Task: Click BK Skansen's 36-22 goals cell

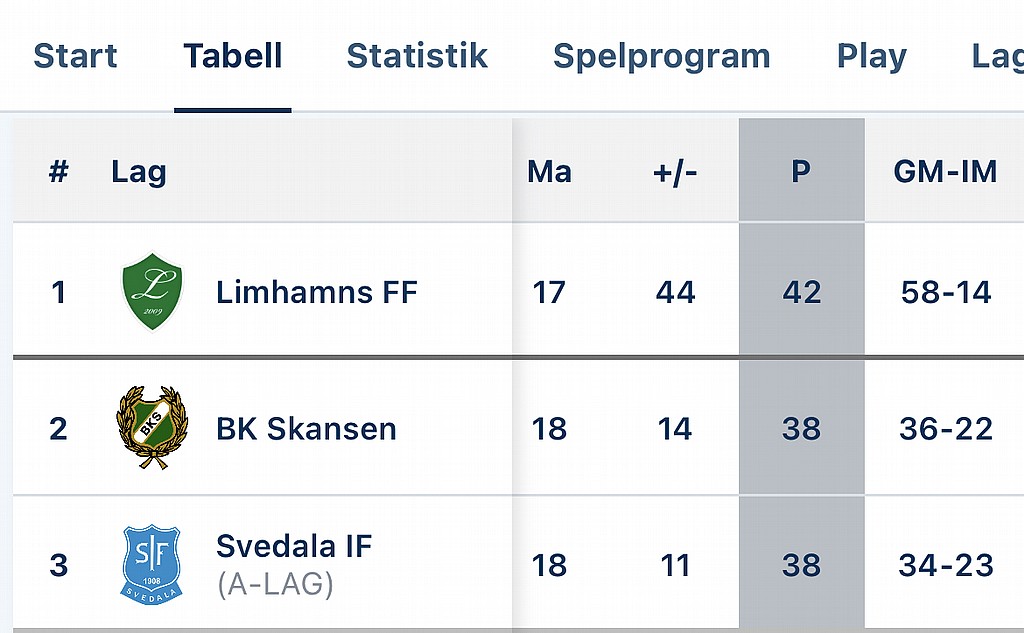Action: [x=945, y=429]
